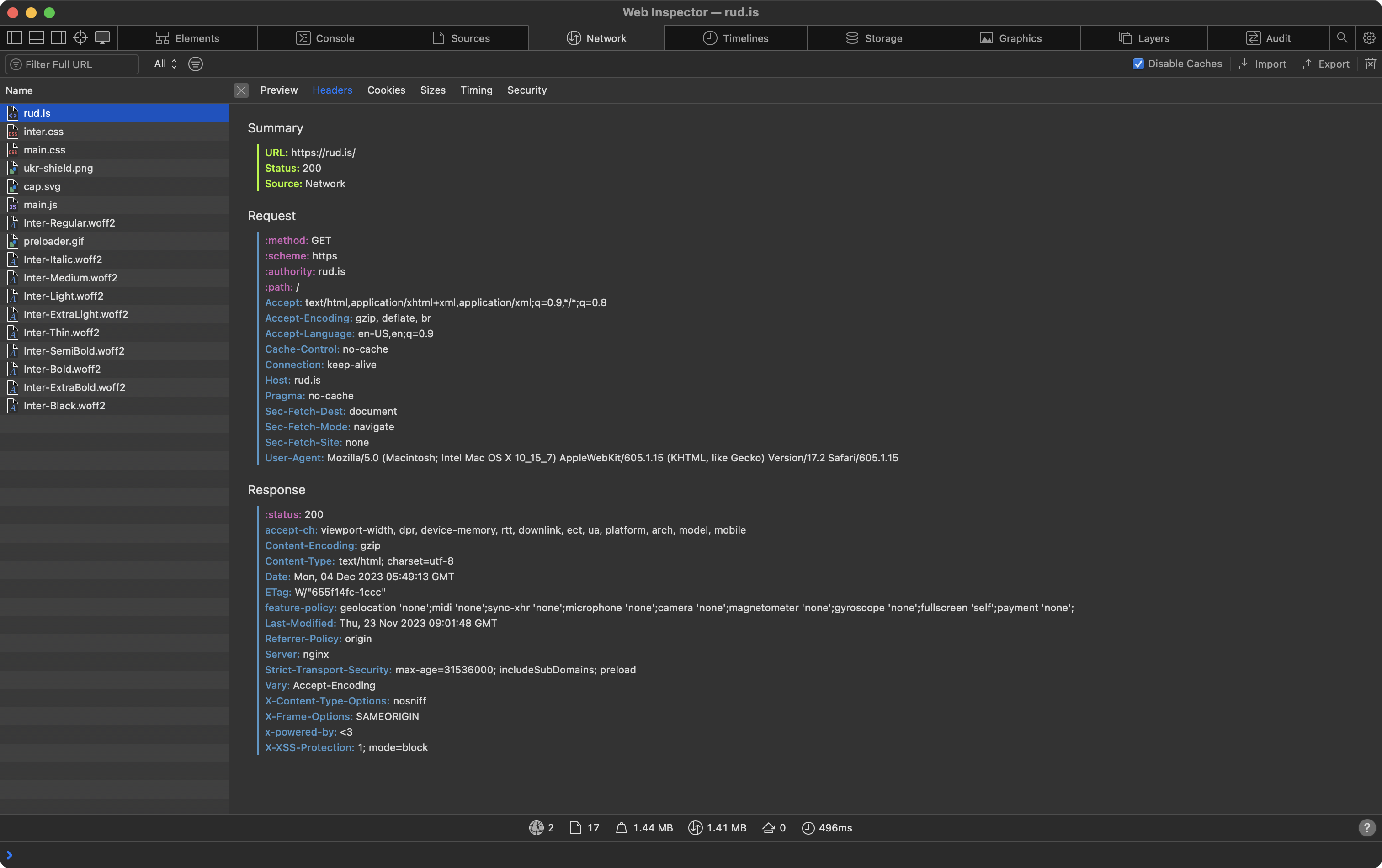Click the Import button
The height and width of the screenshot is (868, 1382).
click(1263, 64)
